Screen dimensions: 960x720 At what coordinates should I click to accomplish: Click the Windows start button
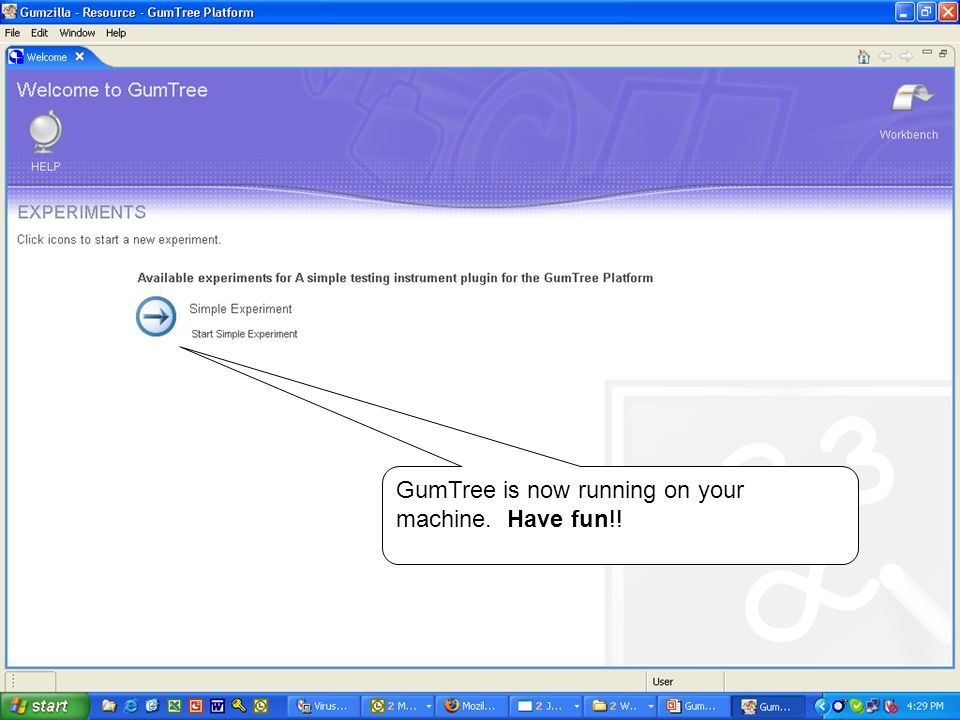coord(45,707)
